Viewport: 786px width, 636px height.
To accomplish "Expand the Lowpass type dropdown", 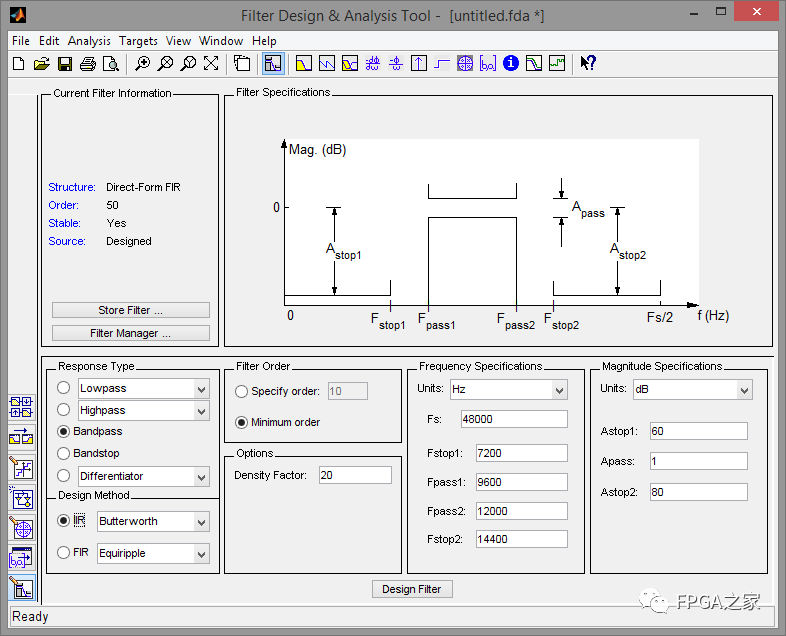I will [202, 389].
